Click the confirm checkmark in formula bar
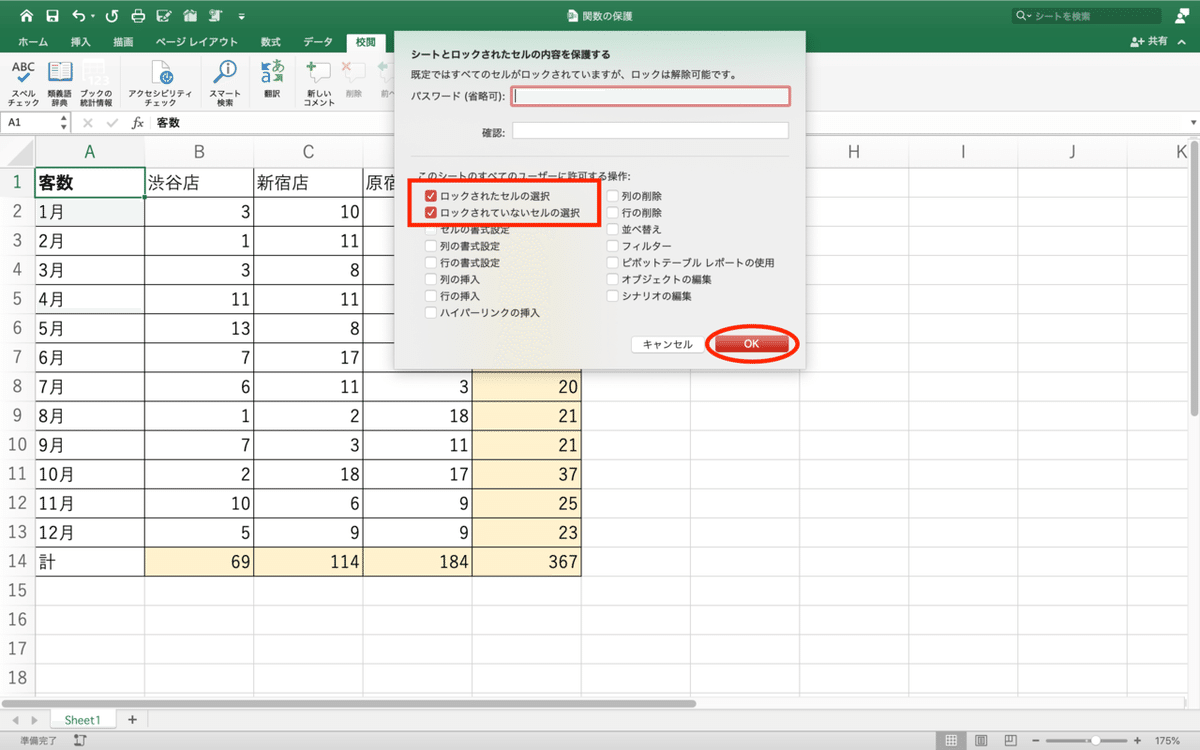This screenshot has width=1200, height=750. click(111, 123)
